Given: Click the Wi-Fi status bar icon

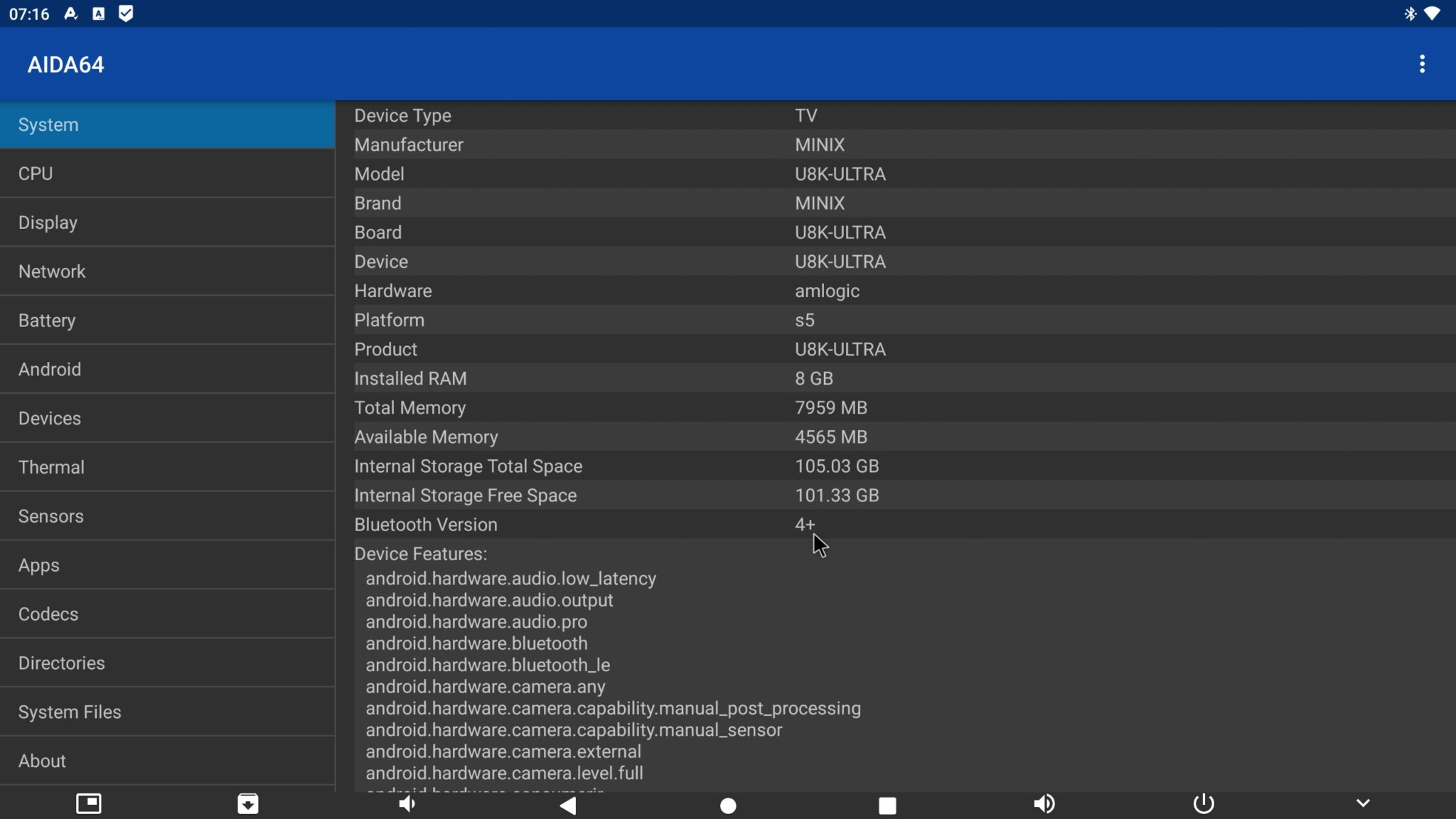Looking at the screenshot, I should coord(1432,14).
